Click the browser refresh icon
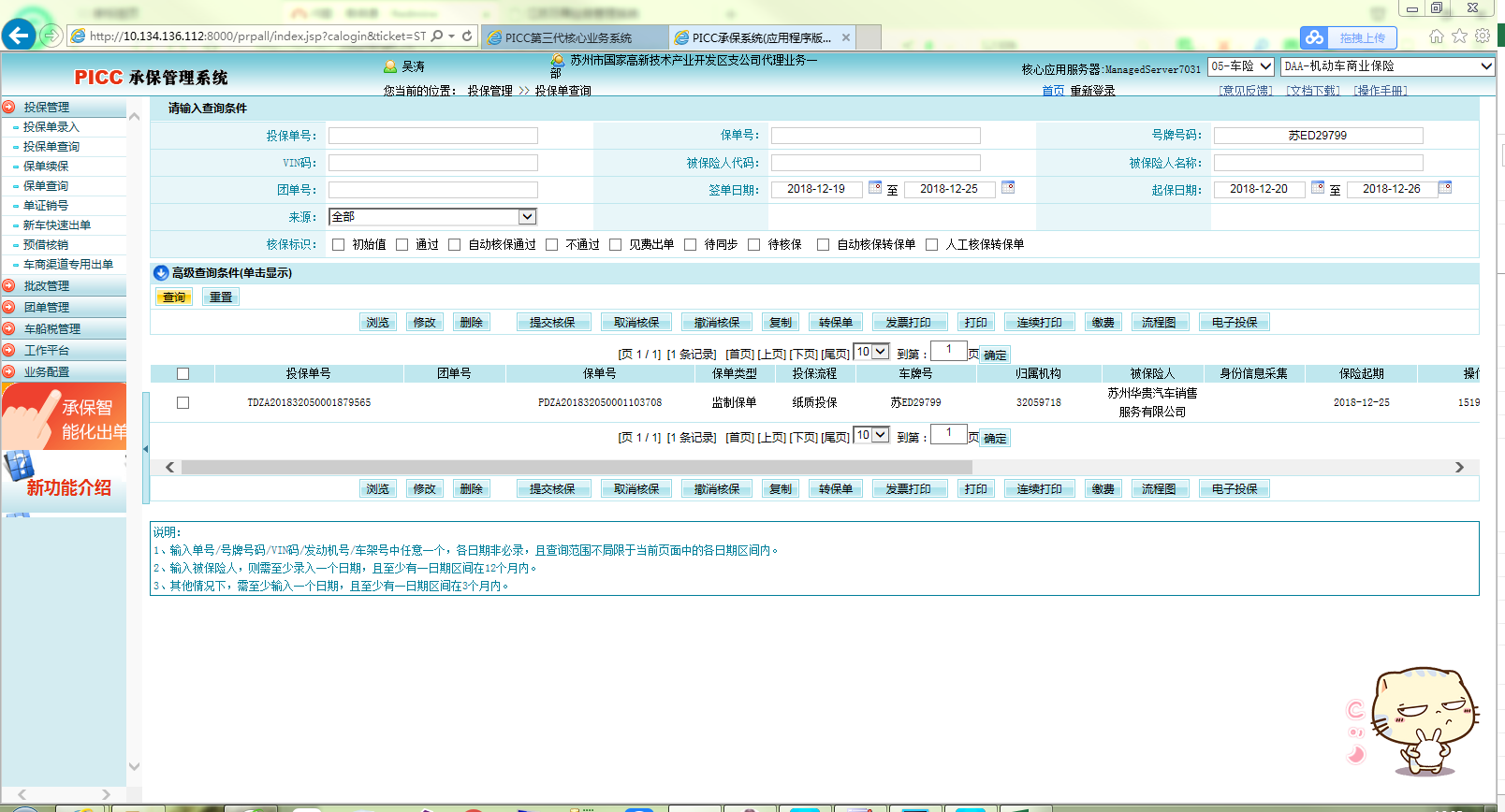 click(x=467, y=36)
